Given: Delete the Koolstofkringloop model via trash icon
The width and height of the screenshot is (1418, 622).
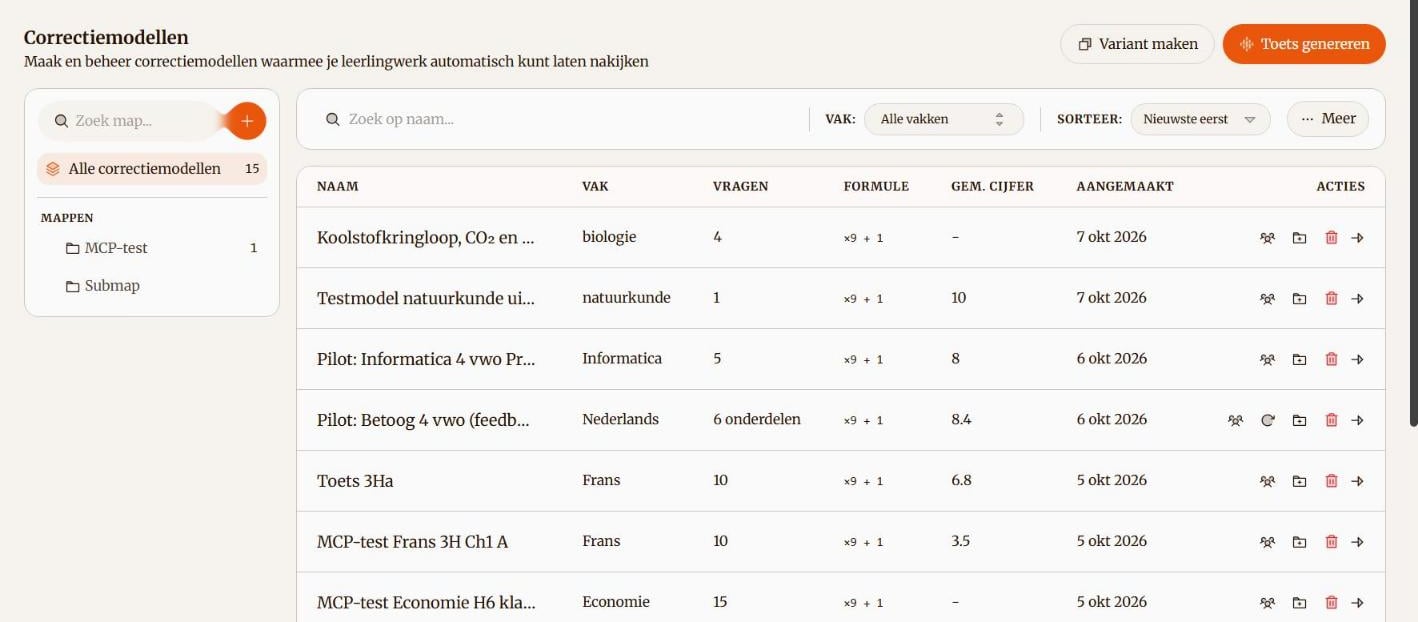Looking at the screenshot, I should [1331, 238].
